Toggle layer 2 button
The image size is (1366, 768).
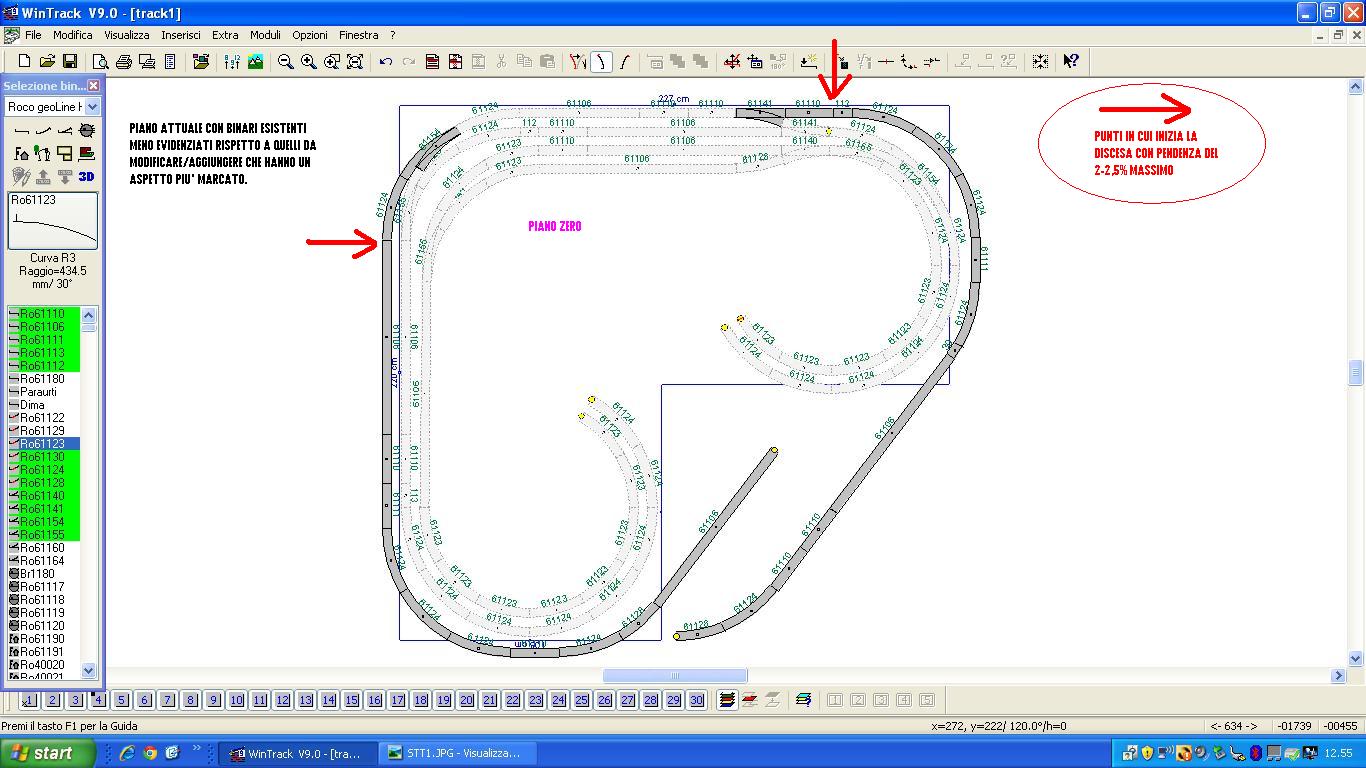(x=52, y=700)
